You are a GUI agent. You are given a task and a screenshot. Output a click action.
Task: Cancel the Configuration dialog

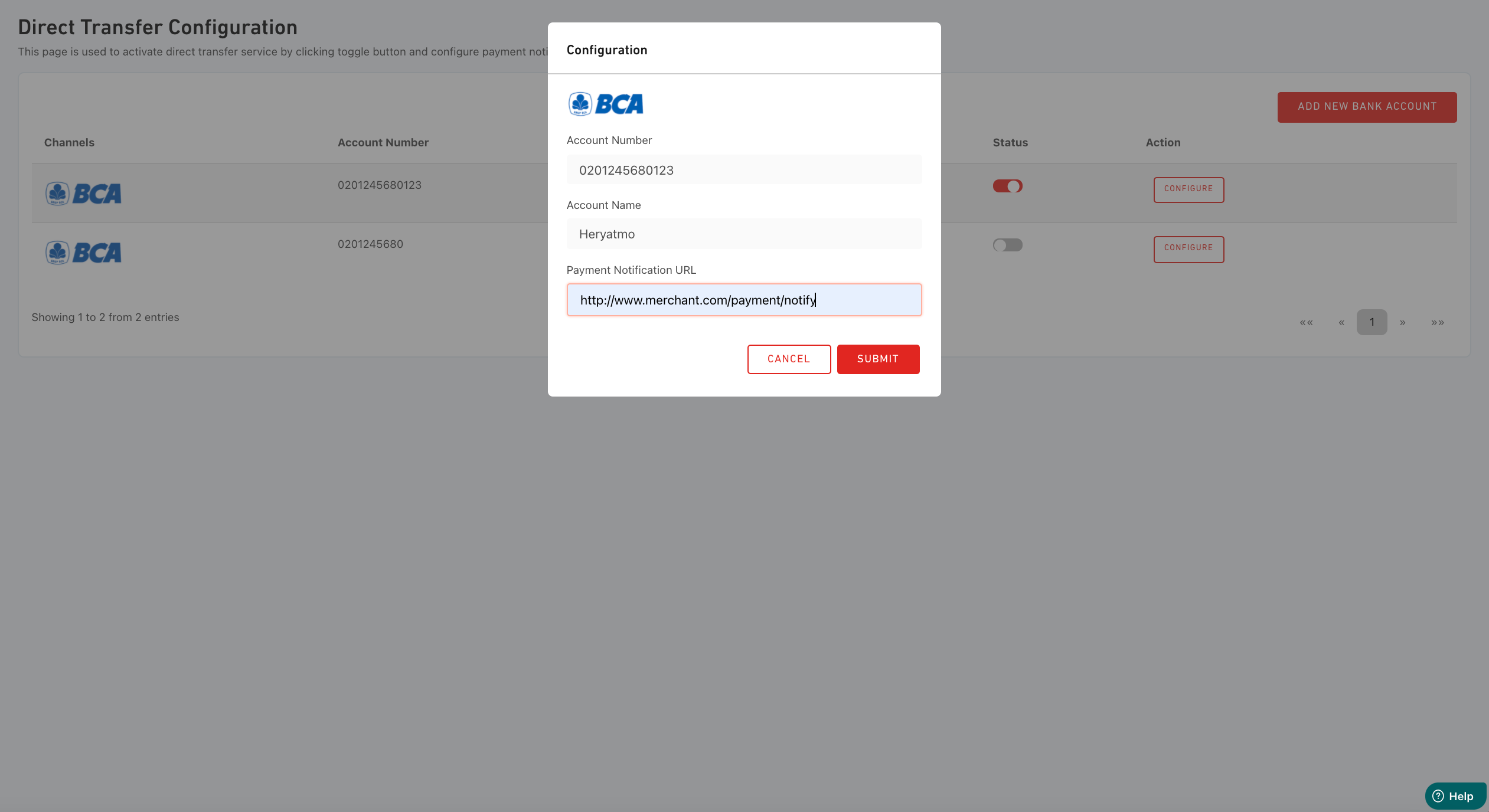coord(789,359)
